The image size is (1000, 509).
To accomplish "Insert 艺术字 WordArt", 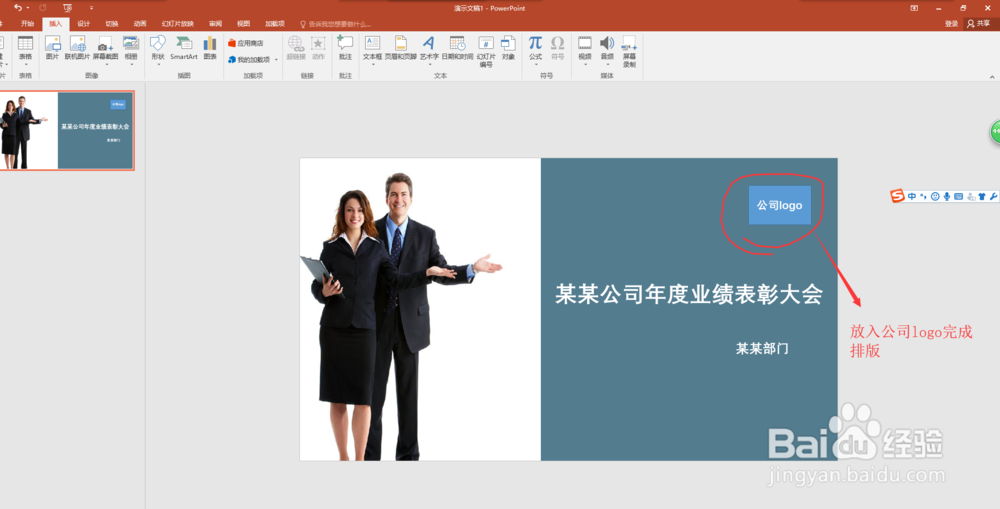I will (x=429, y=50).
